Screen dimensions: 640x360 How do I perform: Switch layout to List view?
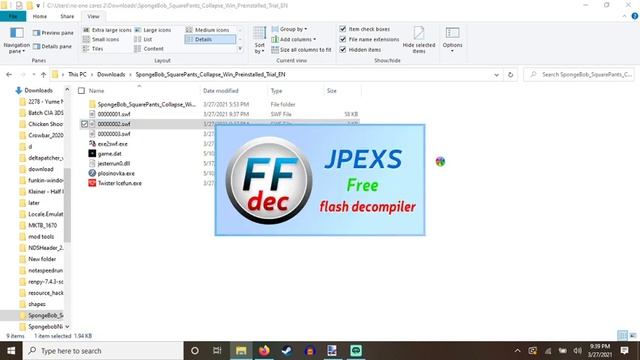143,39
